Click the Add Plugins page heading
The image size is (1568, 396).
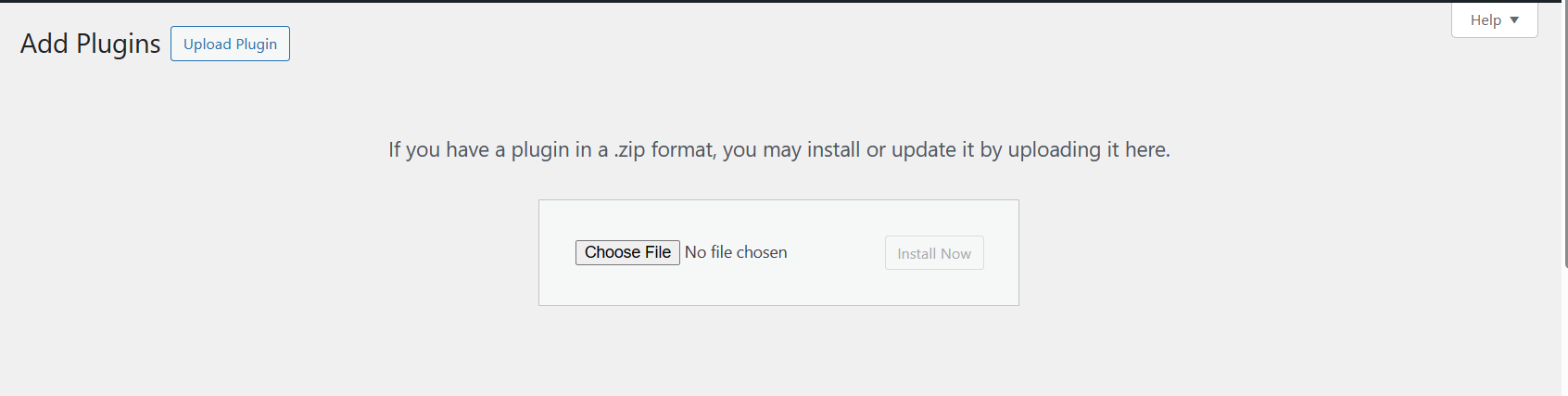pyautogui.click(x=90, y=44)
